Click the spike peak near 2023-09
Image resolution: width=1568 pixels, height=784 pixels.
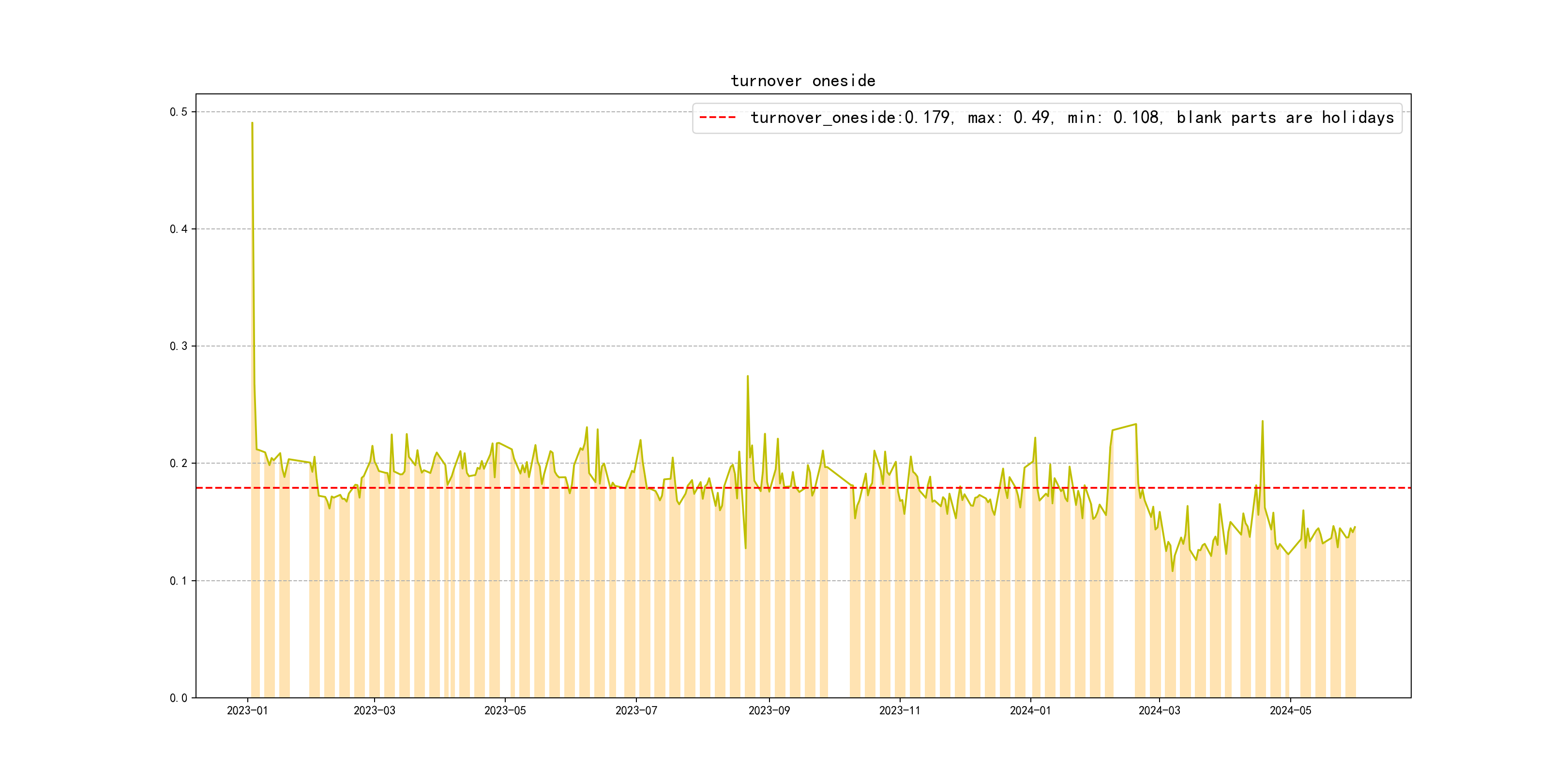[748, 377]
